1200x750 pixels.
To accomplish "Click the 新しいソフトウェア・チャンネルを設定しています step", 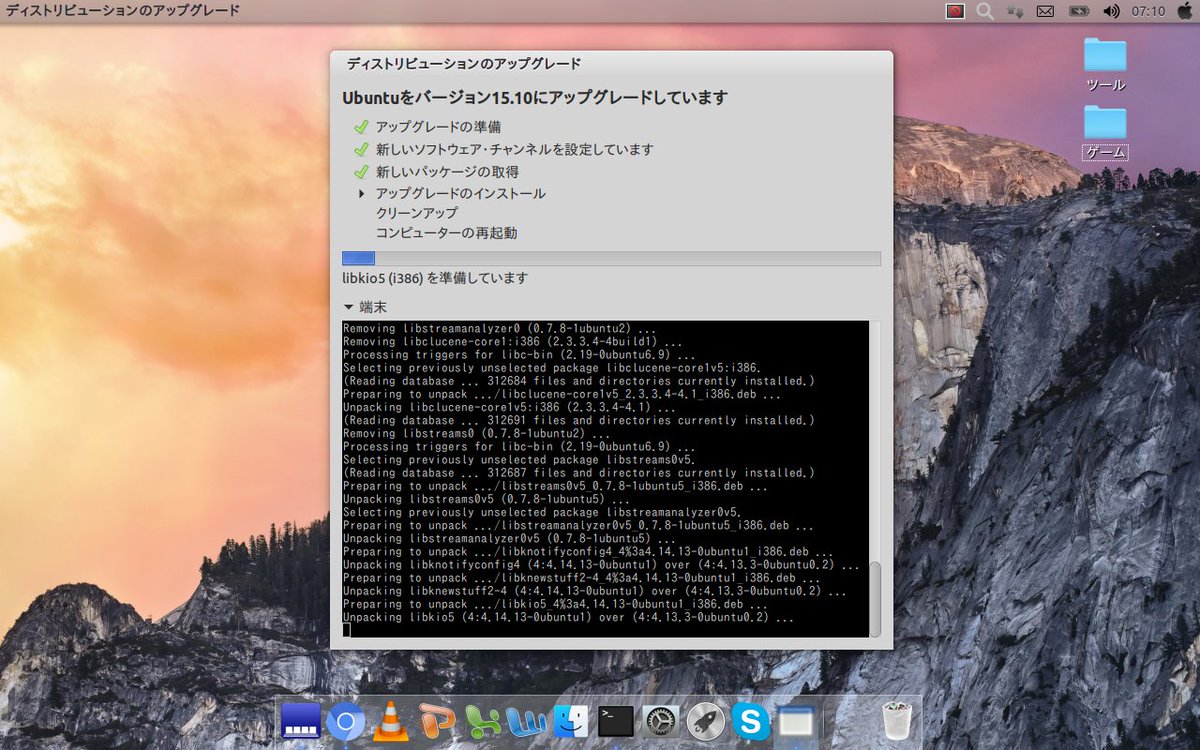I will point(514,149).
